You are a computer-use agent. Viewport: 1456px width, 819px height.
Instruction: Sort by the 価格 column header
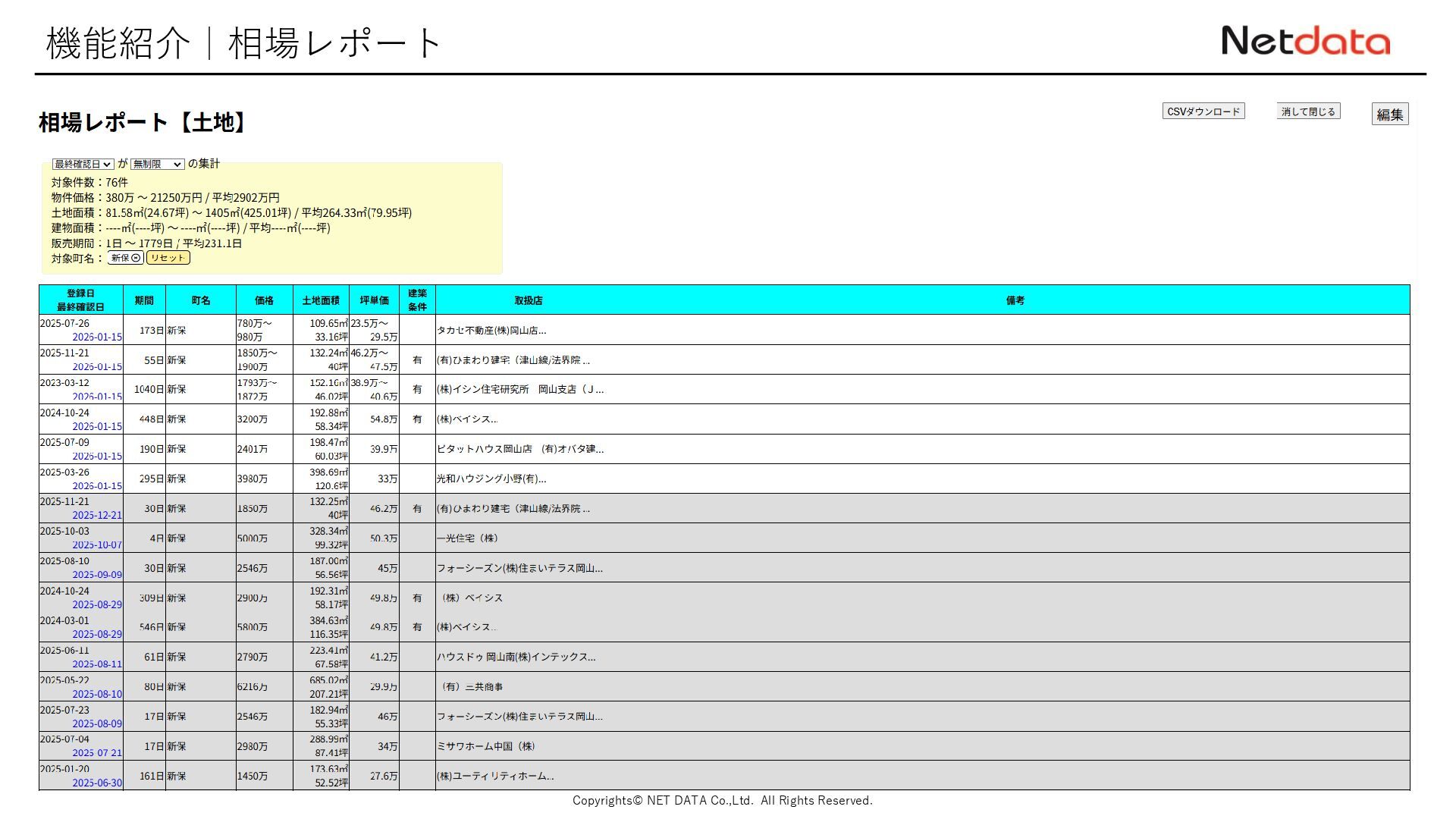tap(264, 300)
